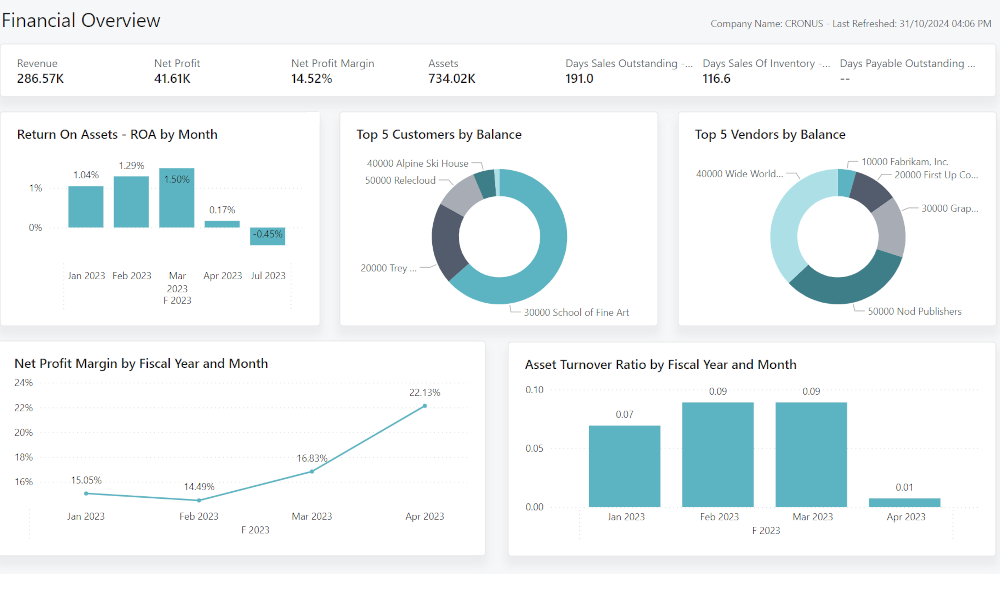Screen dimensions: 1000x600
Task: Click the Mar 2023 asset turnover bar
Action: [811, 455]
